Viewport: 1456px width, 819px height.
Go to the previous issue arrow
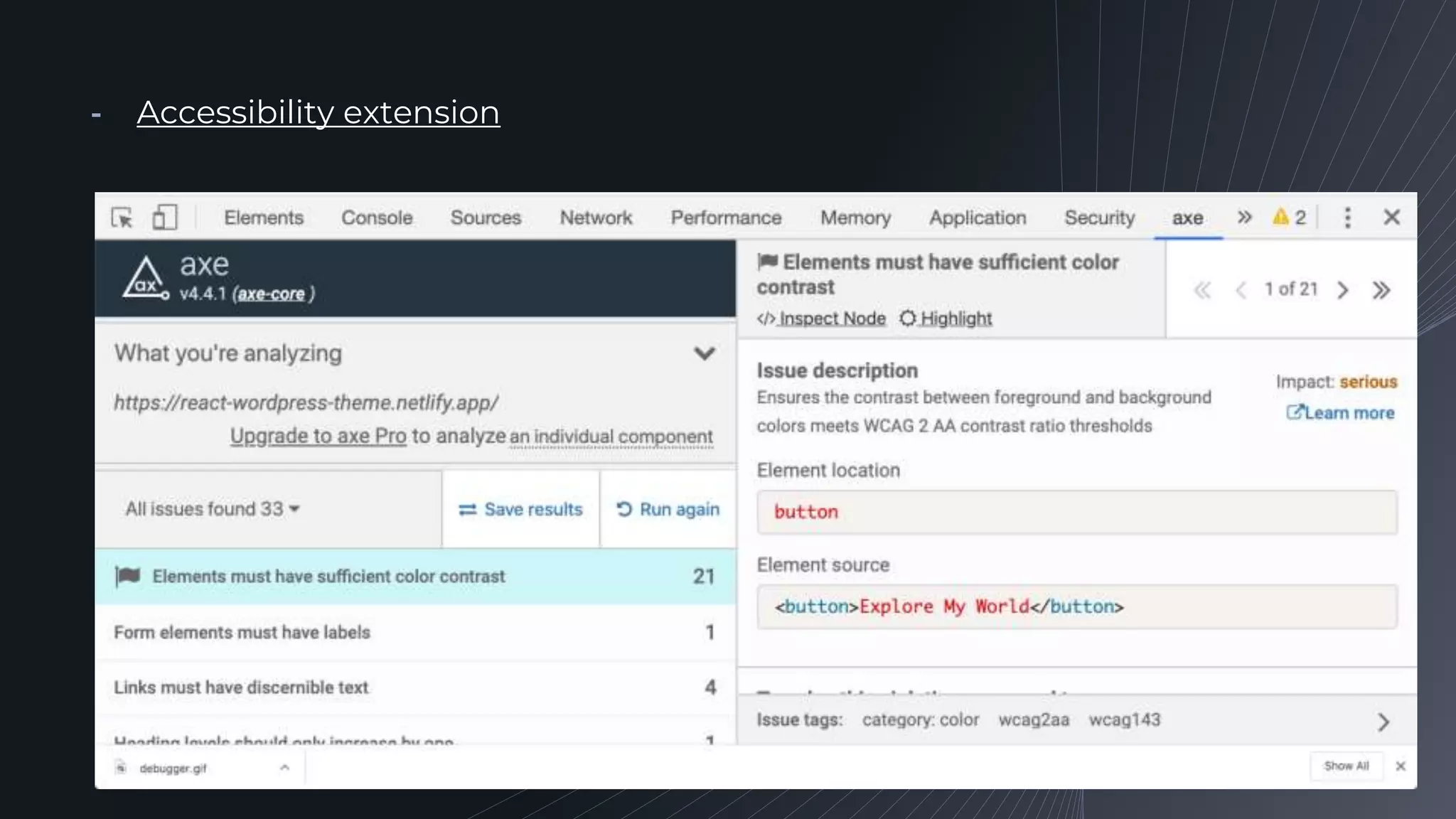pos(1241,290)
